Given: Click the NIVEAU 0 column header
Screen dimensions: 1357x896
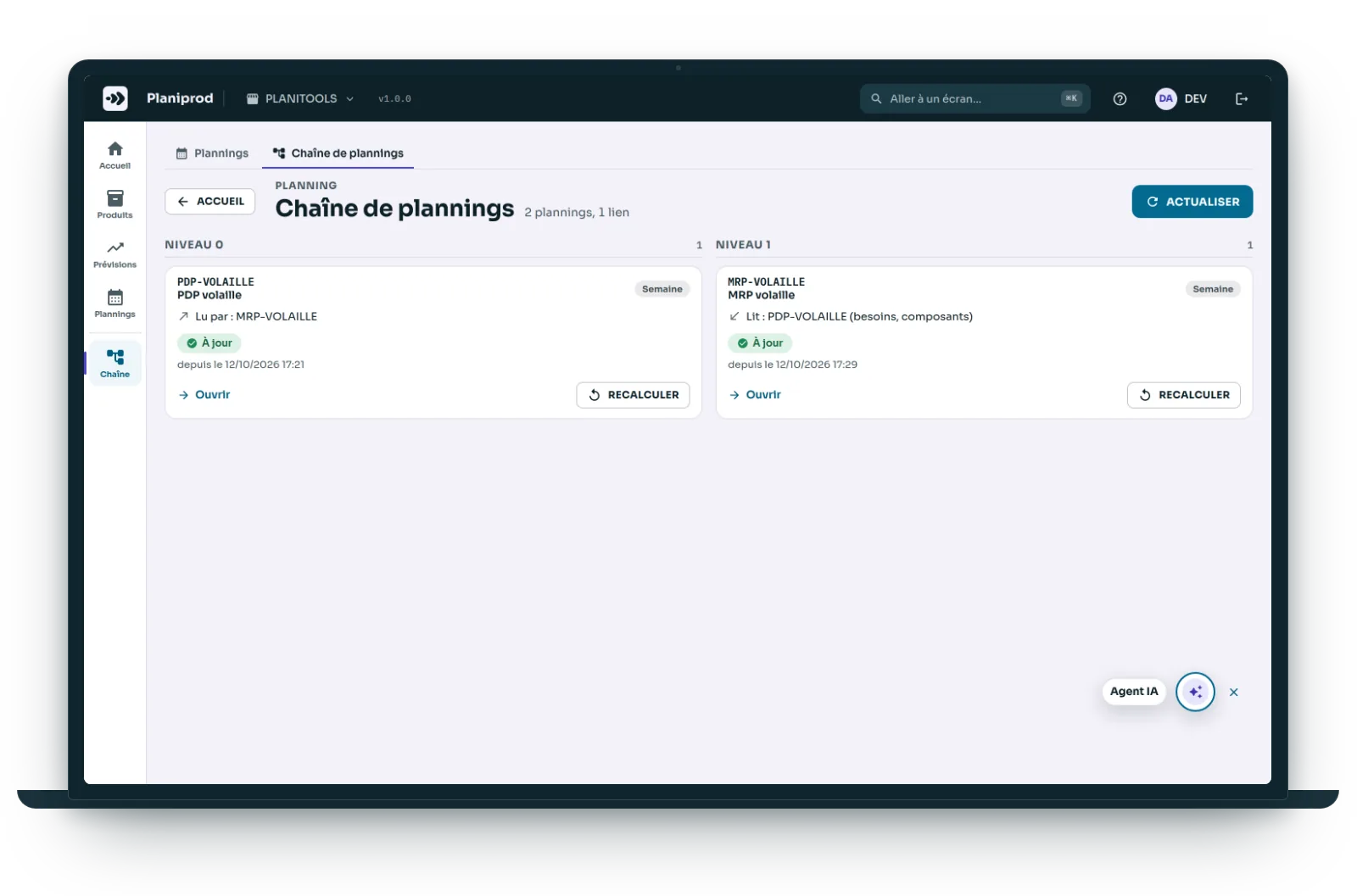Looking at the screenshot, I should (194, 245).
